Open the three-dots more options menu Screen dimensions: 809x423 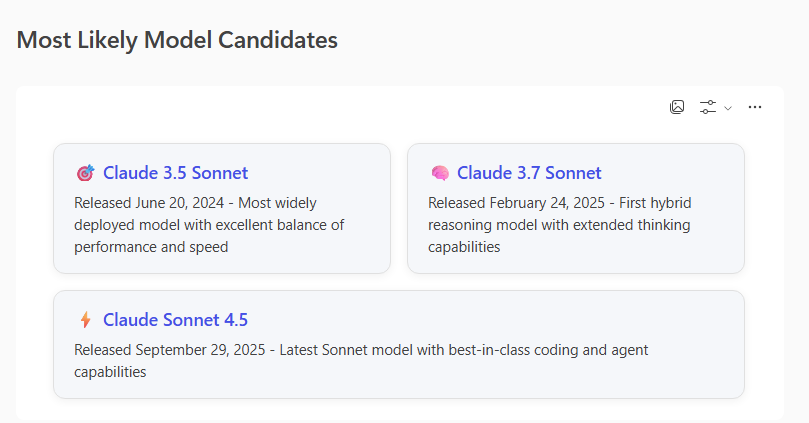tap(755, 107)
